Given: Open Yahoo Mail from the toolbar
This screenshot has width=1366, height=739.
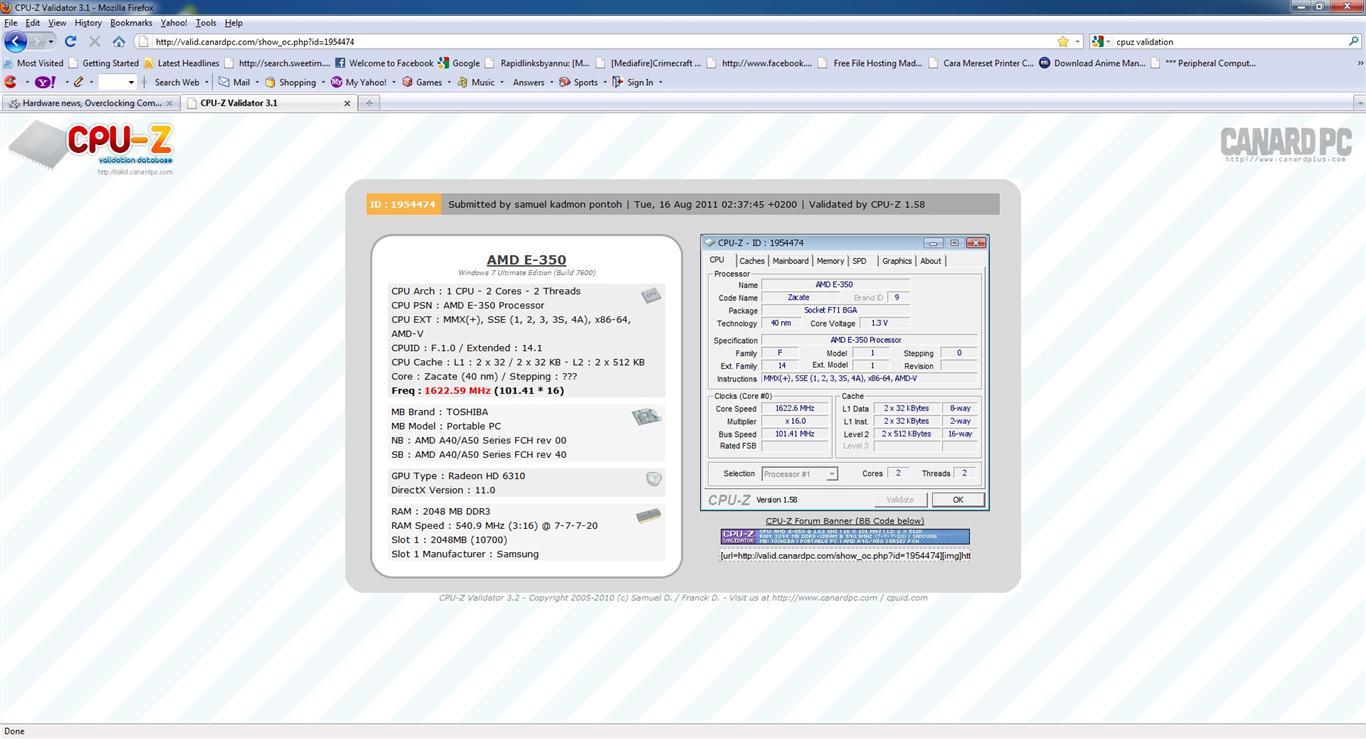Looking at the screenshot, I should (235, 82).
